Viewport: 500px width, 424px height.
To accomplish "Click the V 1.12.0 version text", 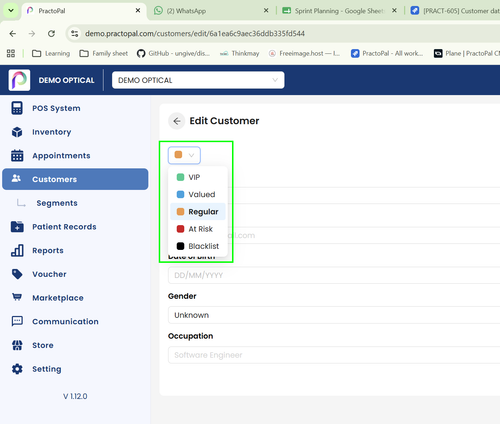I will tap(75, 396).
